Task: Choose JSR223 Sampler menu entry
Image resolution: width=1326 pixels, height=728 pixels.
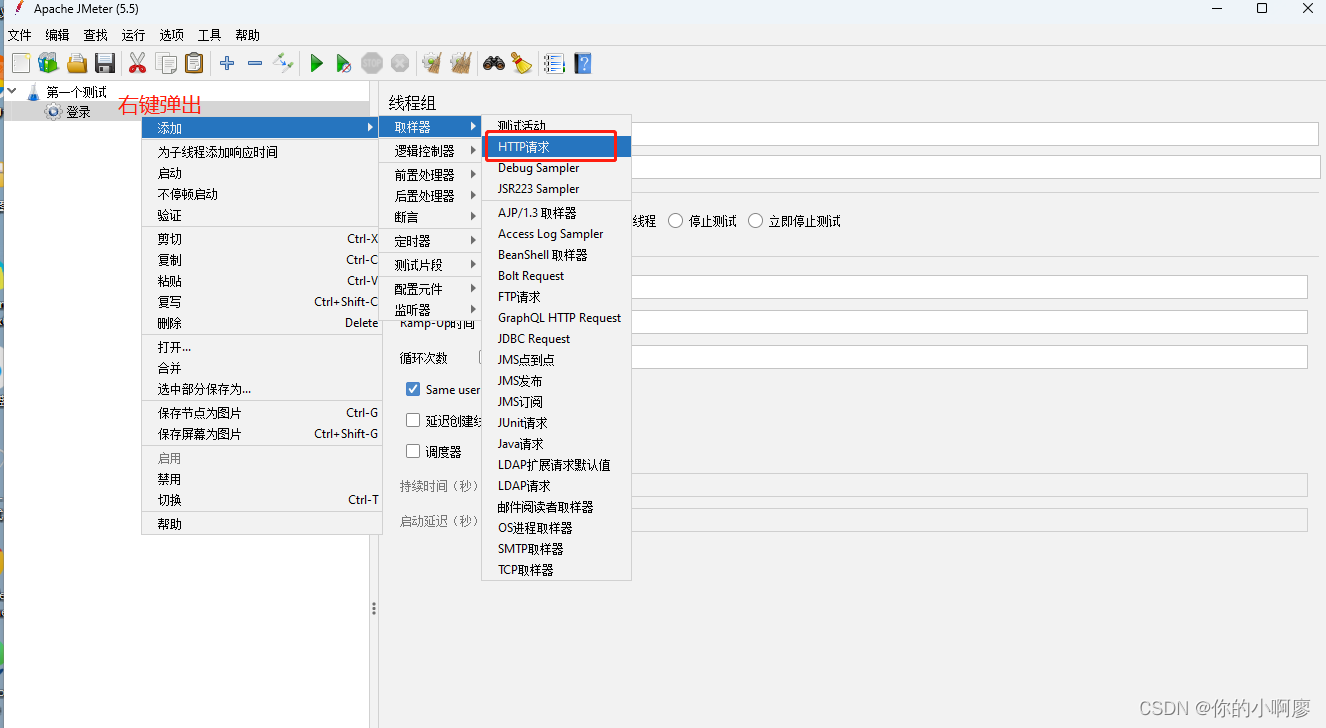Action: click(x=557, y=189)
